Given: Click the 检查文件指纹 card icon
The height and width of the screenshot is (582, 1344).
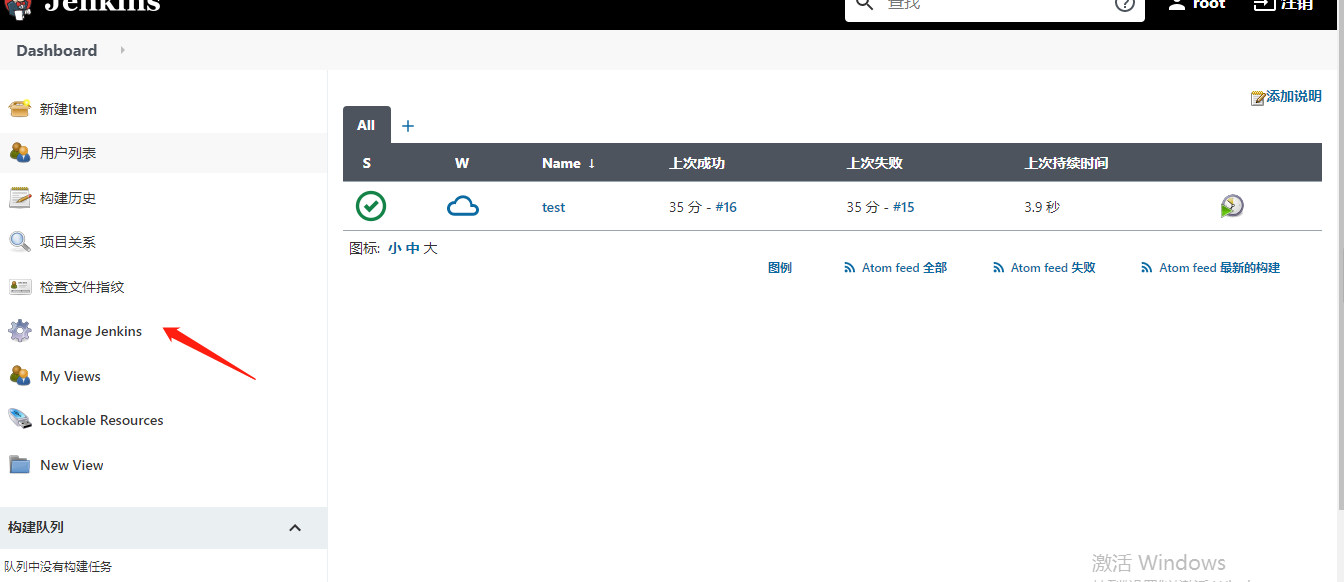Looking at the screenshot, I should tap(20, 287).
